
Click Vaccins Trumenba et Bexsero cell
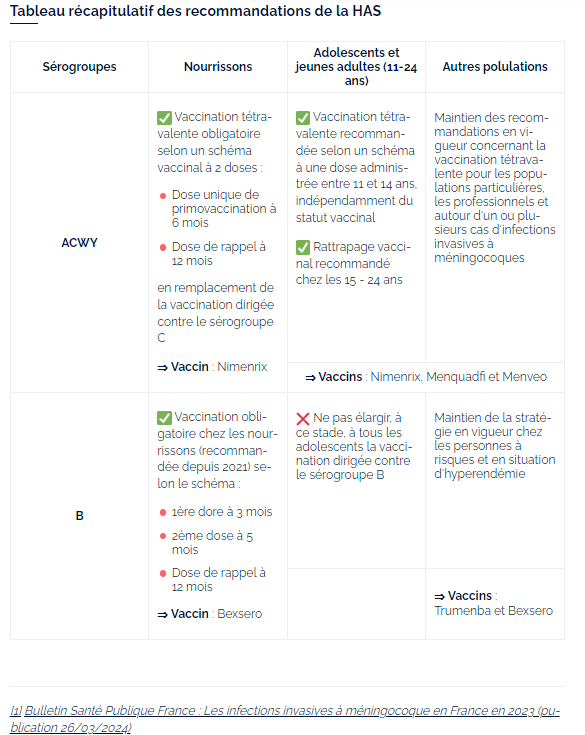pos(494,603)
